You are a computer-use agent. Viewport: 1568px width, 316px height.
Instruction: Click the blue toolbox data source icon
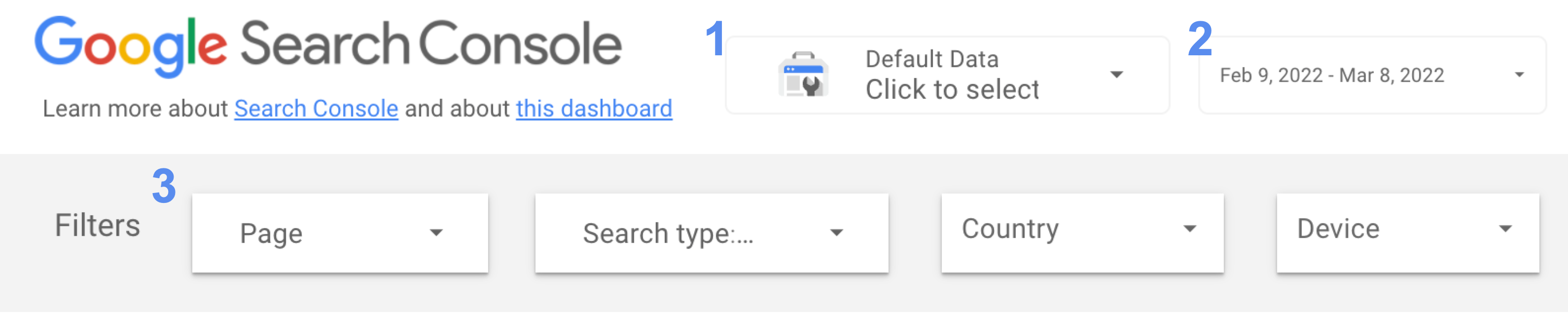coord(804,73)
